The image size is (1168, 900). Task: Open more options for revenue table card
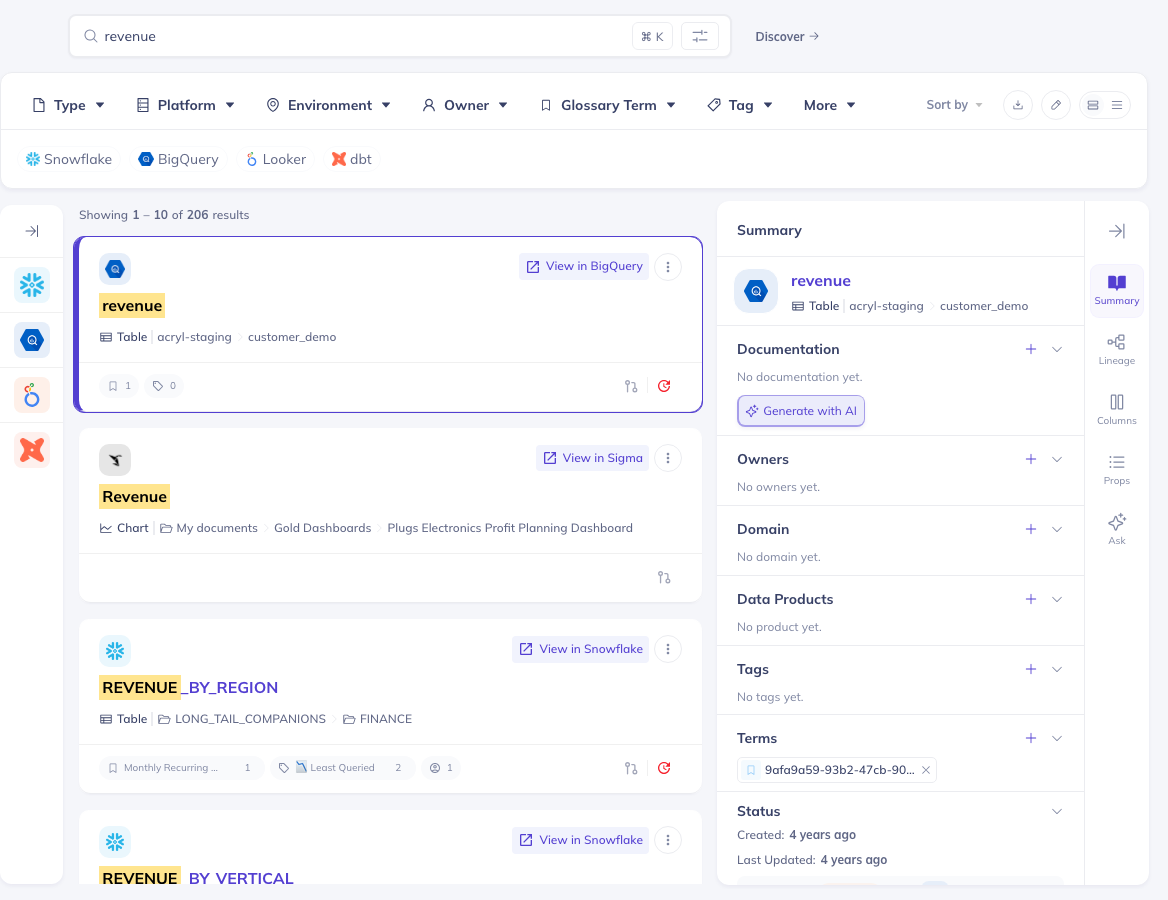(x=667, y=267)
